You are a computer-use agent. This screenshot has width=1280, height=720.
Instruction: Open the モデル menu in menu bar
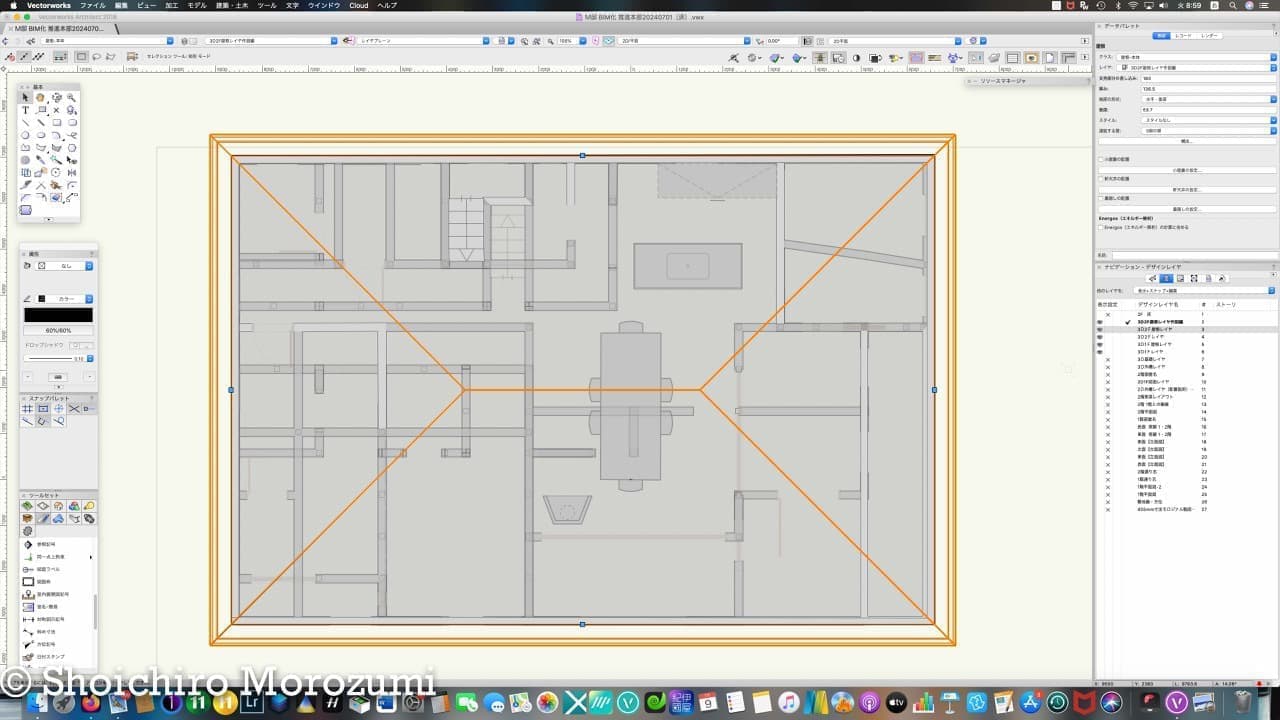point(197,5)
